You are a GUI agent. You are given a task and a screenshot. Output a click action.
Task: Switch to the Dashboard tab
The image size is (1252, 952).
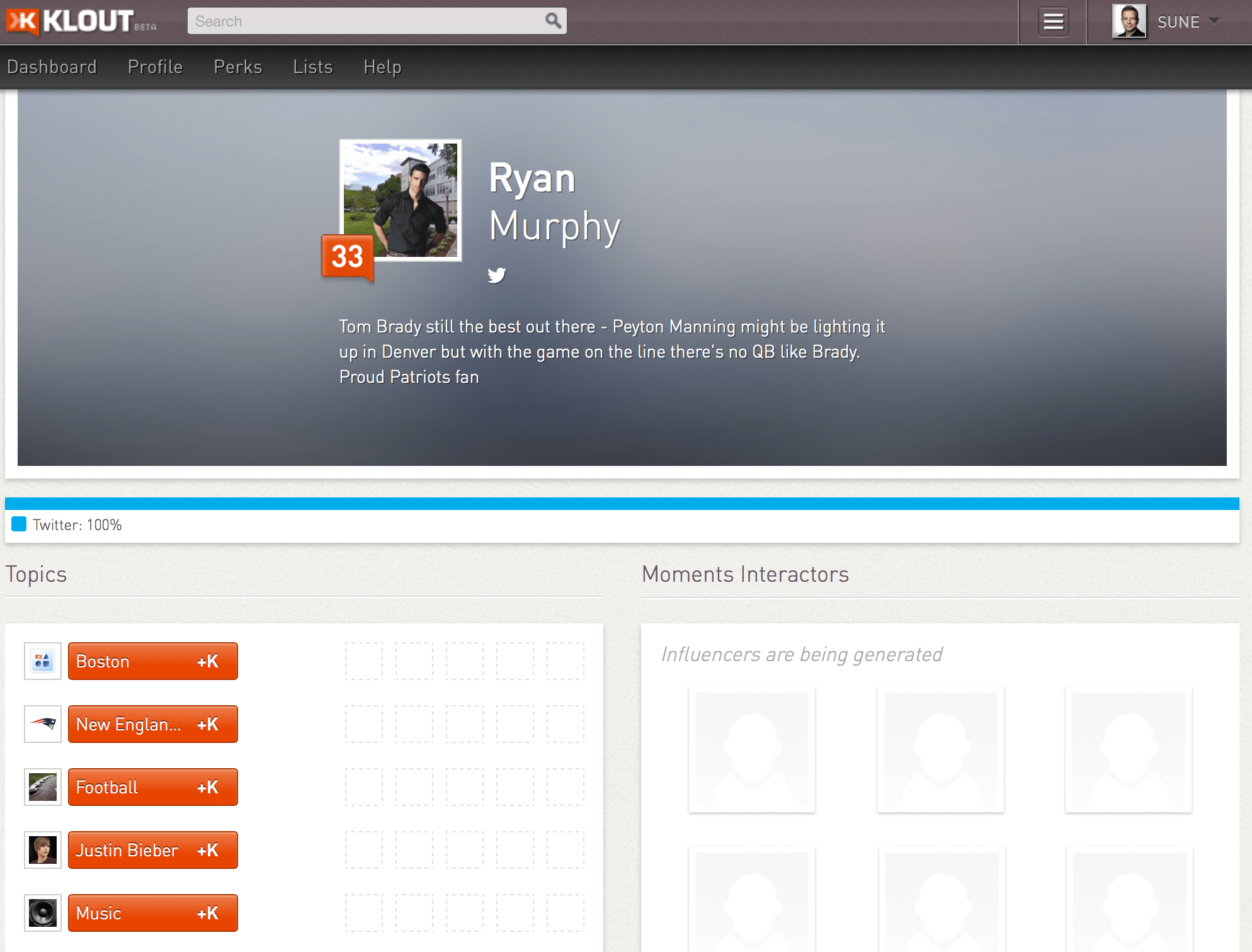(x=52, y=67)
